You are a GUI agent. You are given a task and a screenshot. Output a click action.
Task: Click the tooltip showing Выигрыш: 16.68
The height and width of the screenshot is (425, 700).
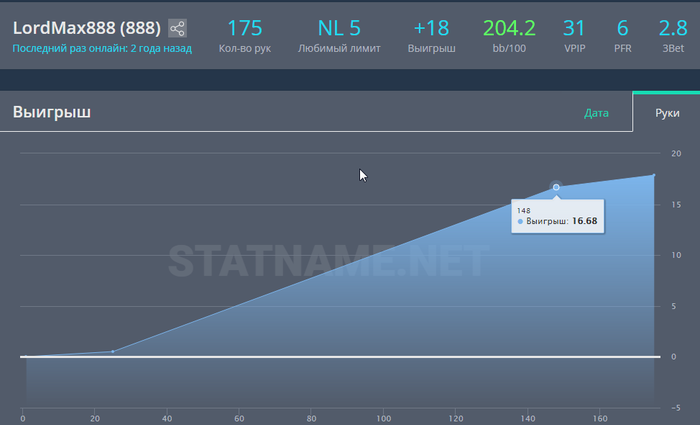point(558,216)
